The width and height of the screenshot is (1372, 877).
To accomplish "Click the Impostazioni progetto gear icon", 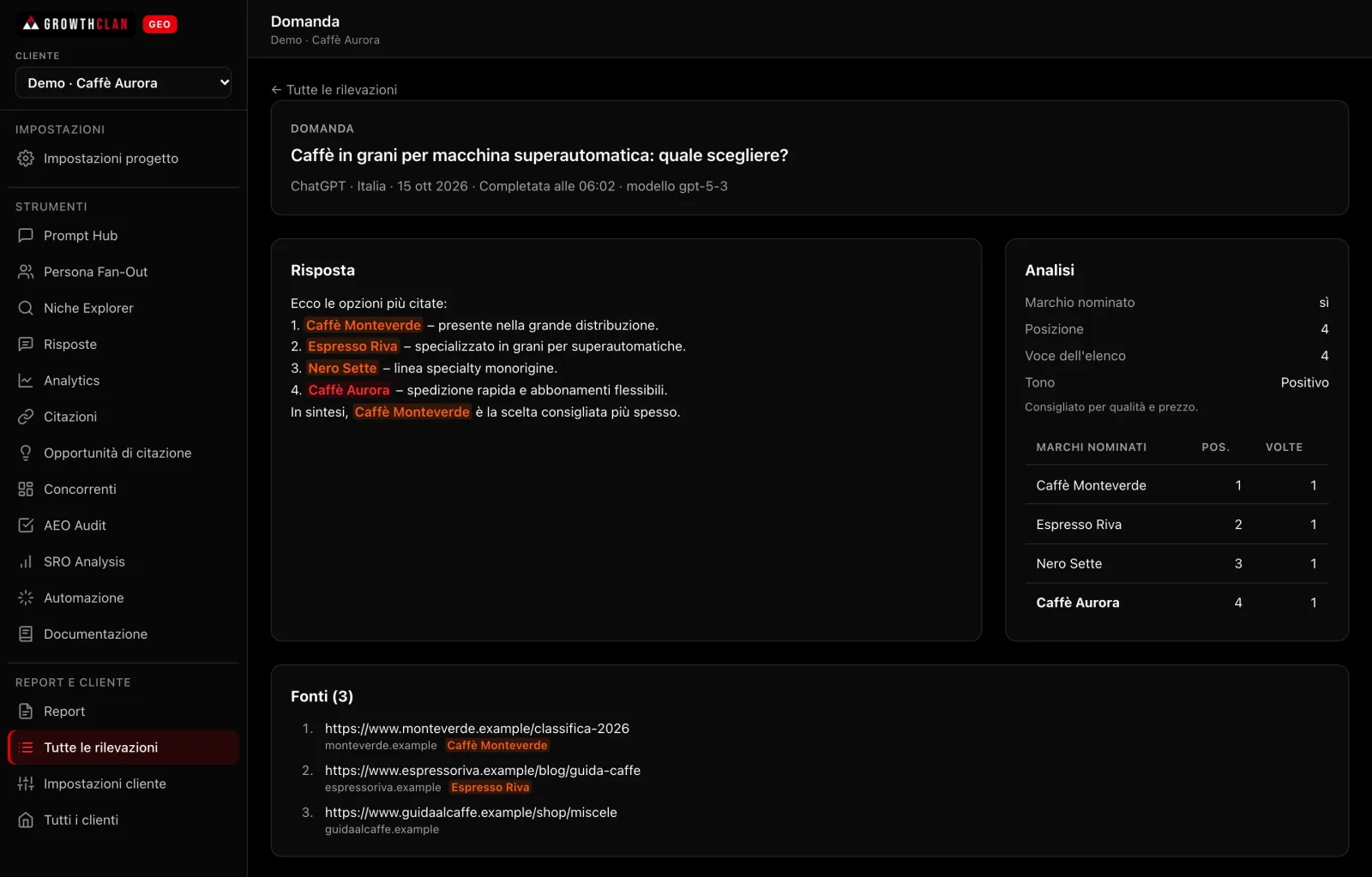I will point(26,159).
